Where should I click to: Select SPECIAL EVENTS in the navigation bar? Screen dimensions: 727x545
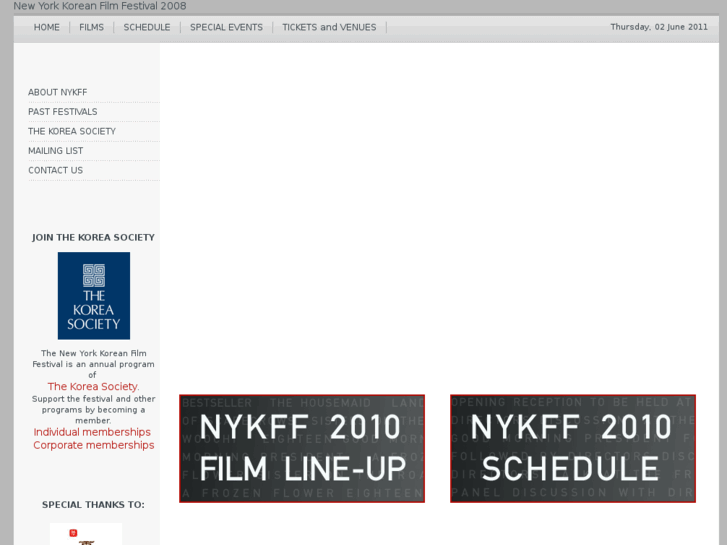click(x=226, y=27)
